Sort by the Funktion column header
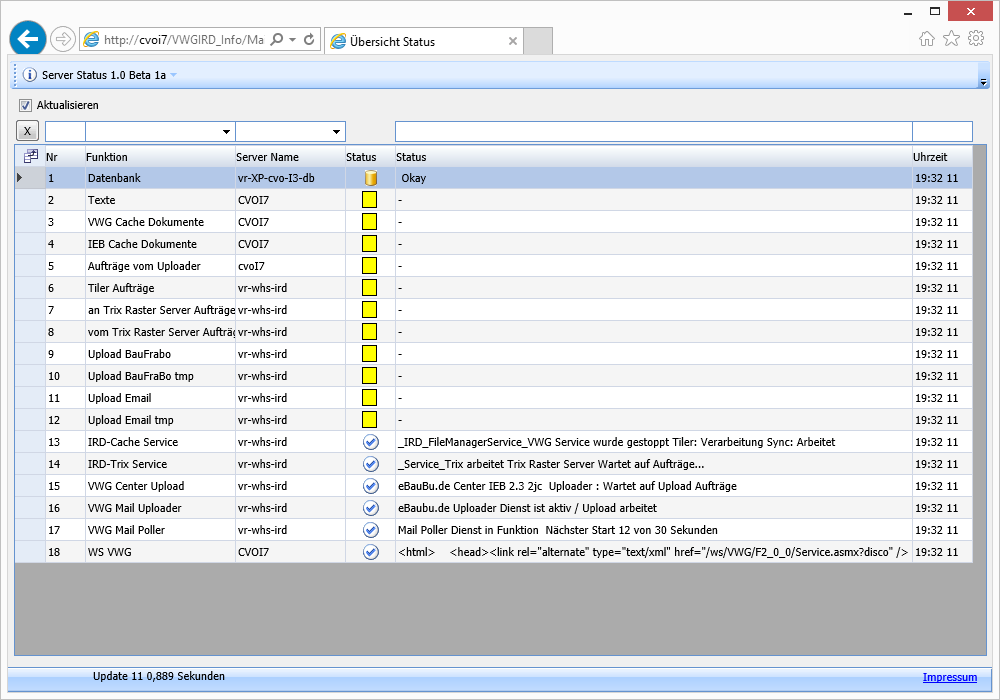This screenshot has width=1000, height=700. [160, 157]
